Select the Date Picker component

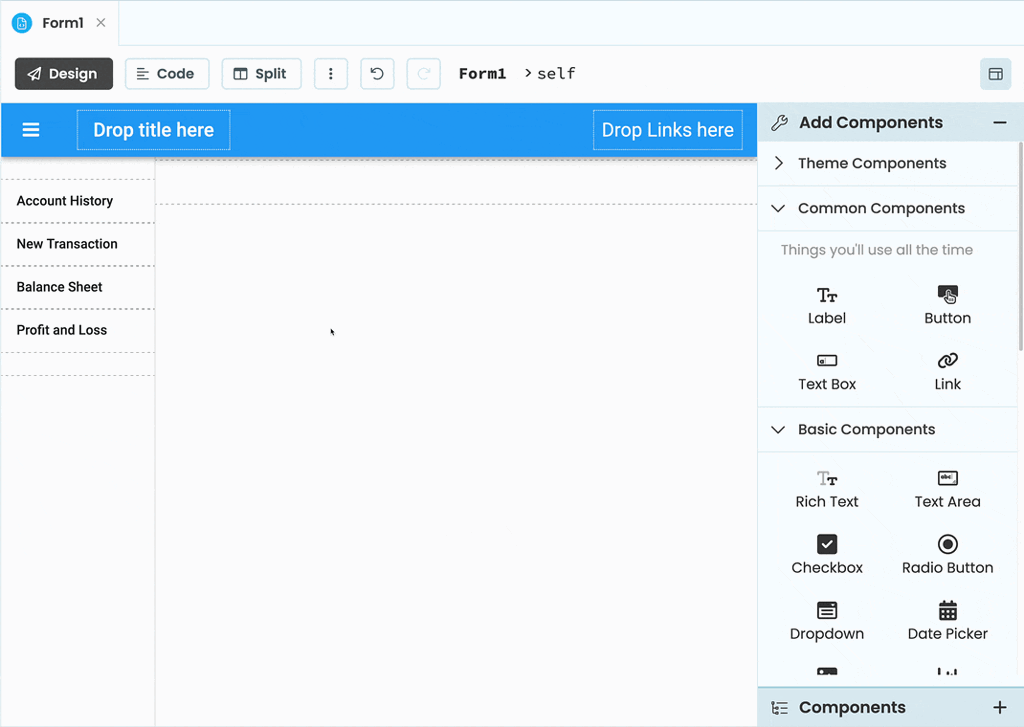click(947, 612)
